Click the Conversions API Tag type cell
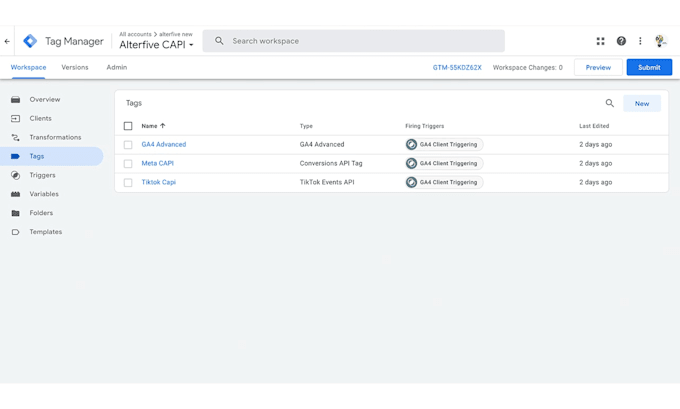Viewport: 680px width, 409px height. [x=331, y=164]
